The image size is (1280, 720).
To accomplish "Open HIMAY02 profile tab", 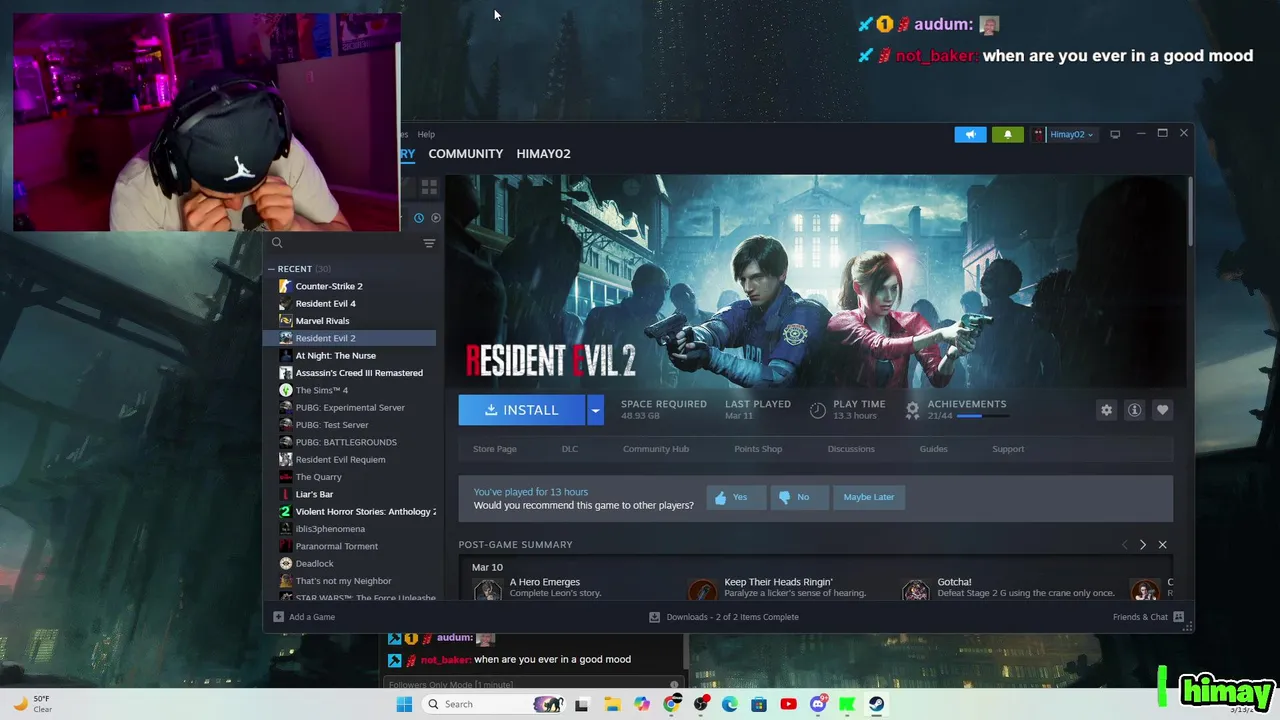I will (x=543, y=154).
